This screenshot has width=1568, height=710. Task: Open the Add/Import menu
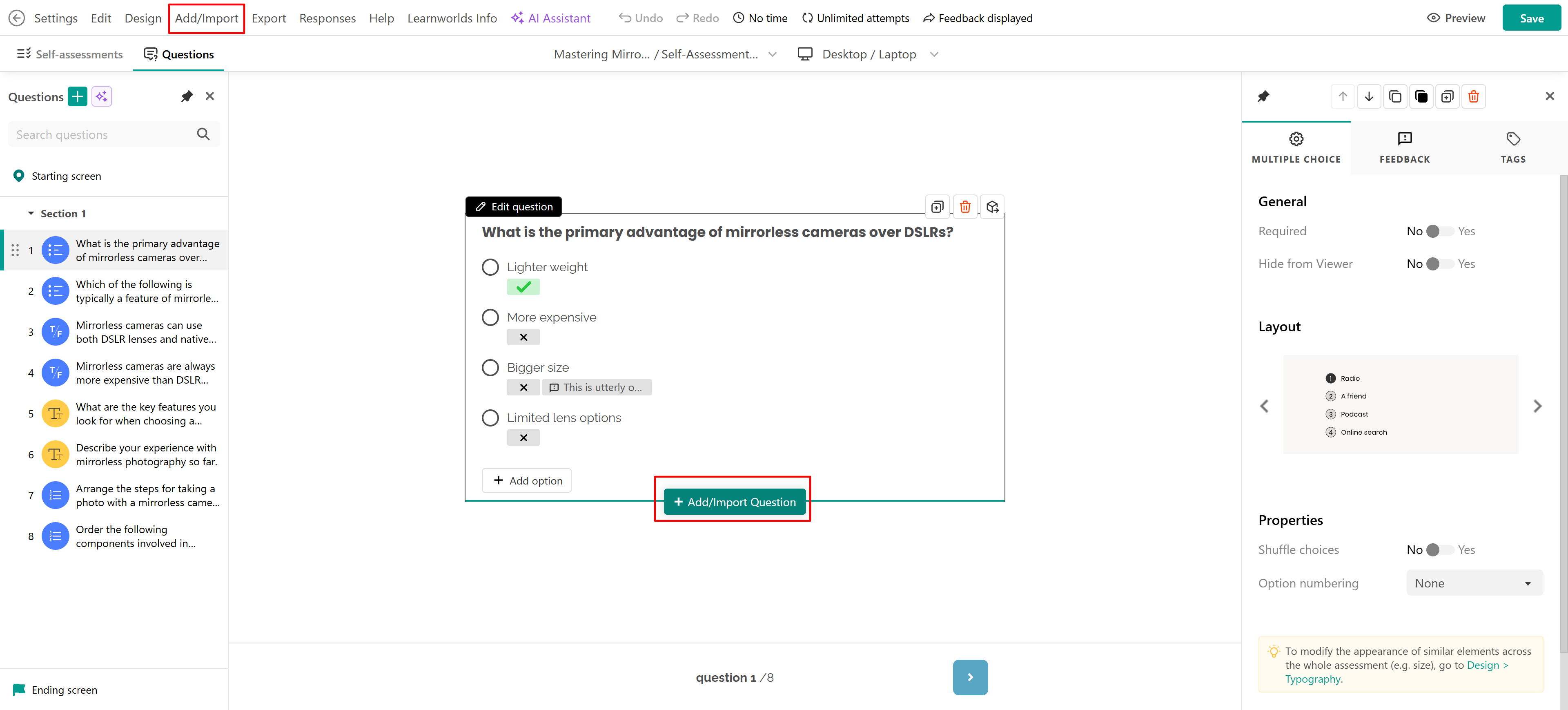point(206,18)
